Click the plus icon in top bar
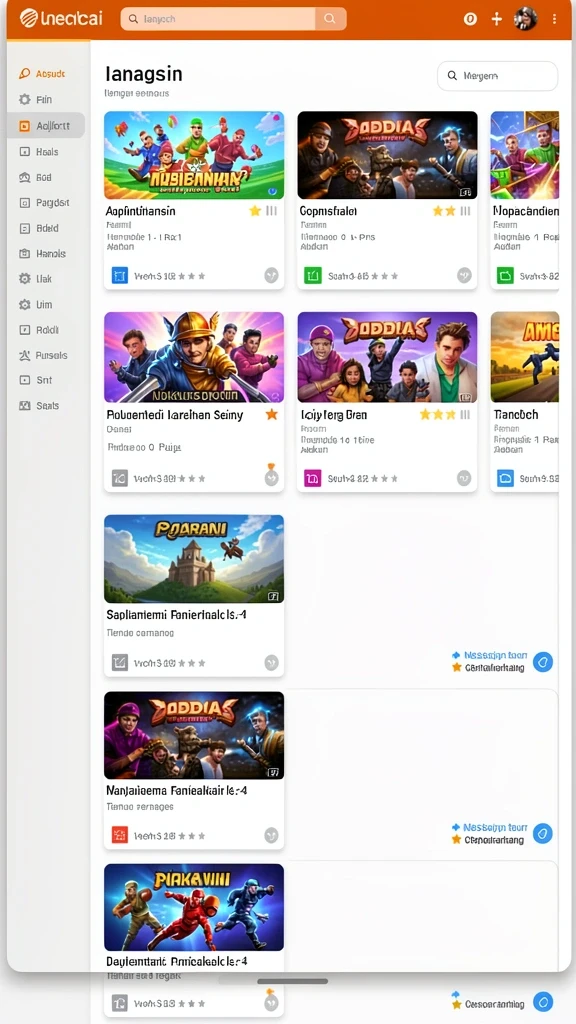576x1024 pixels. [x=497, y=19]
